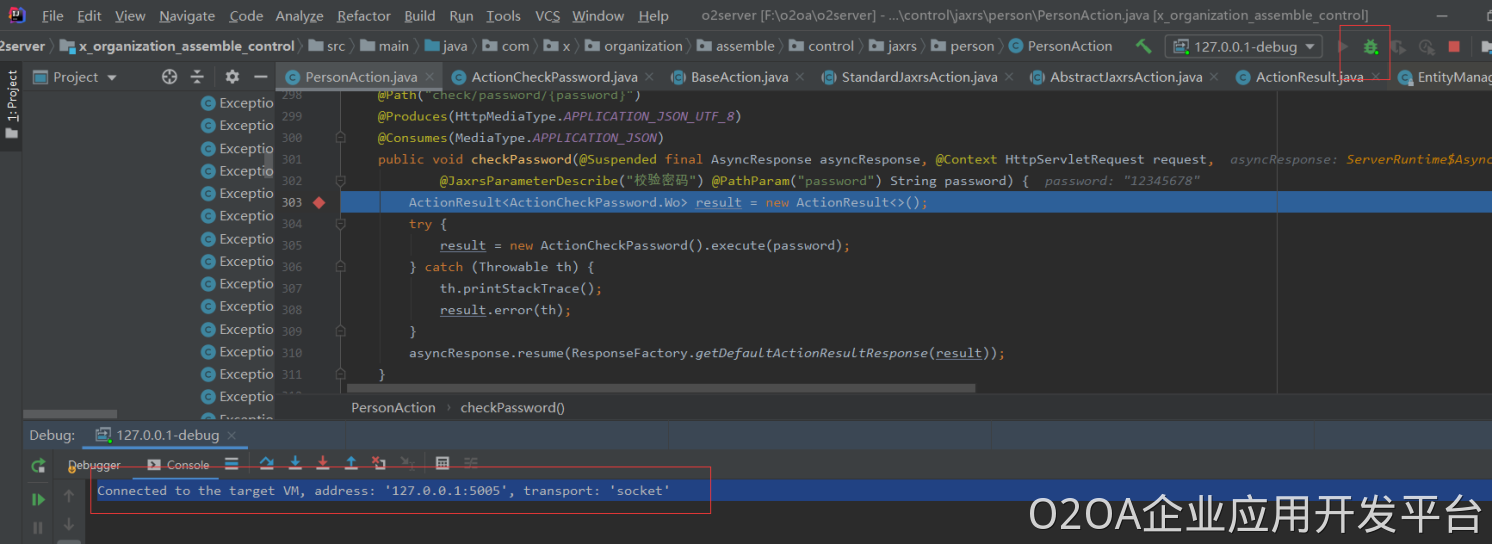Click the Step Into debugger icon
Screen dimensions: 1492x544
(295, 463)
